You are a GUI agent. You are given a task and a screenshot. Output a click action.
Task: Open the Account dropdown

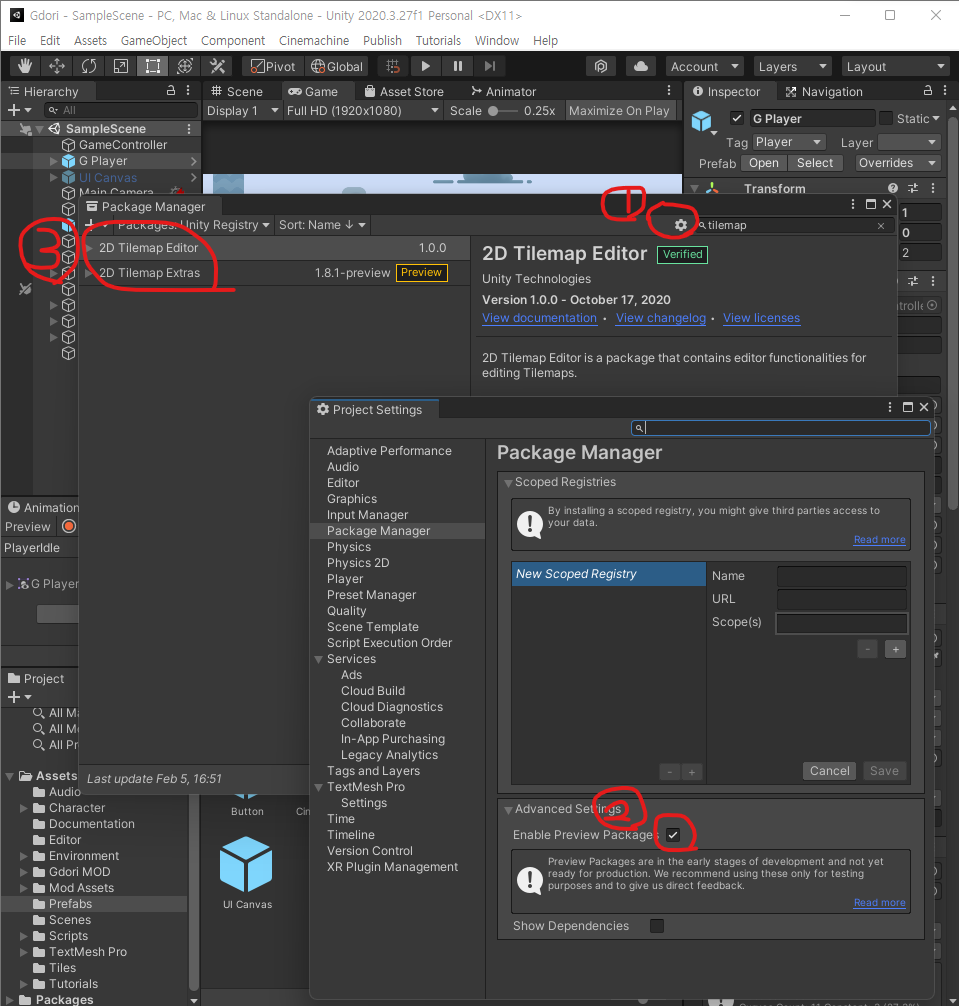(704, 66)
